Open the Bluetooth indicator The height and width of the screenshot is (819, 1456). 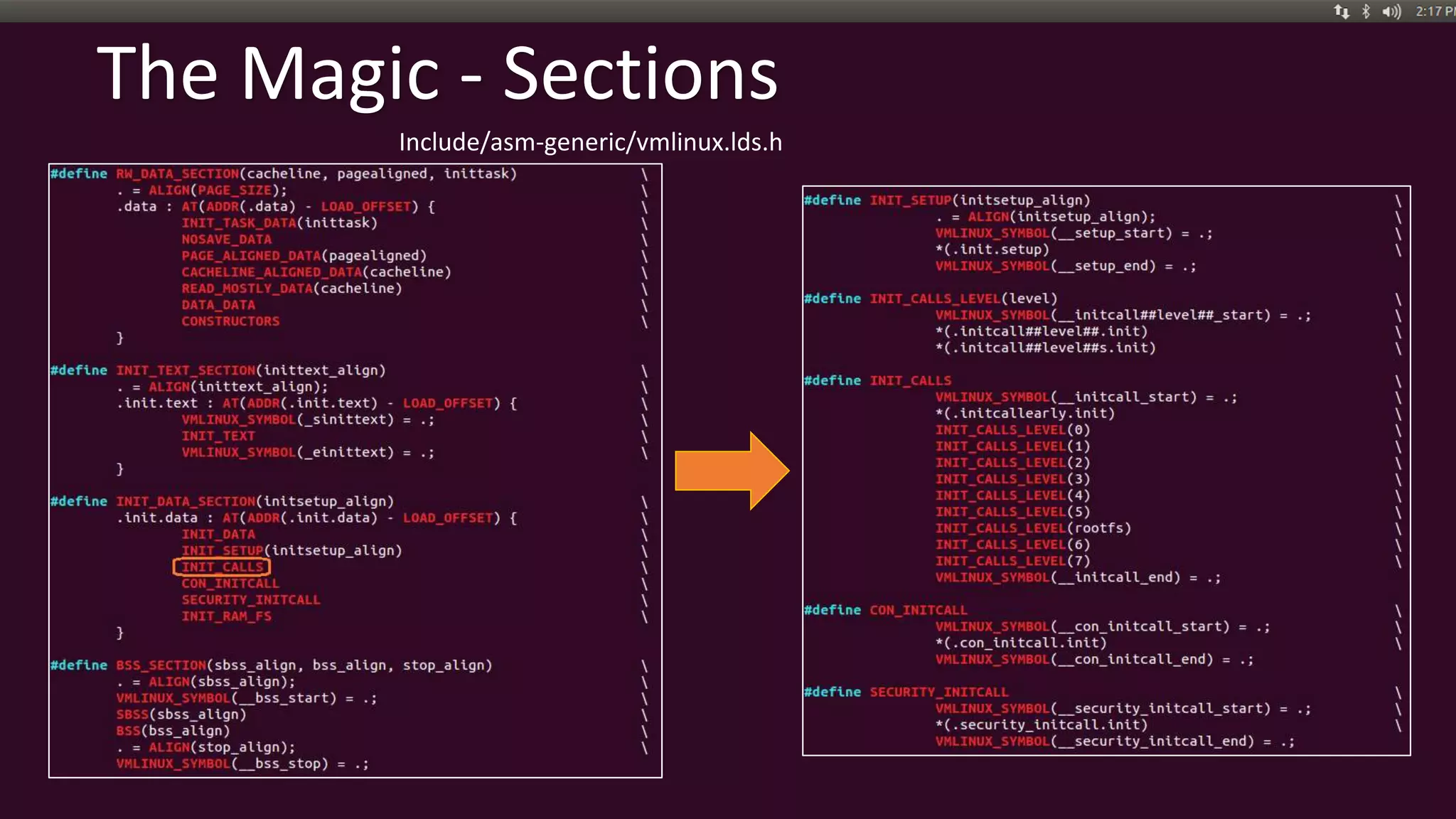point(1366,11)
